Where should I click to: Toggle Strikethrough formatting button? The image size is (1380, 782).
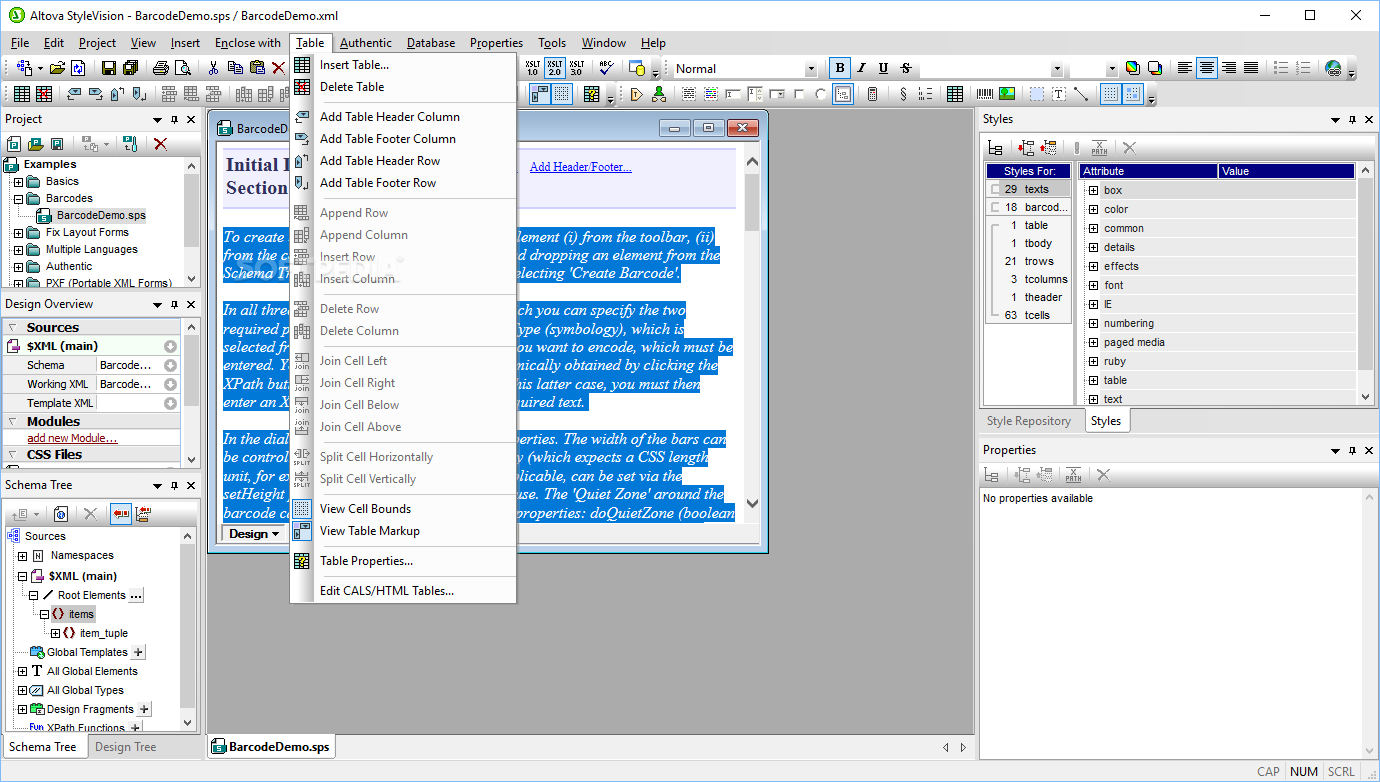[906, 68]
